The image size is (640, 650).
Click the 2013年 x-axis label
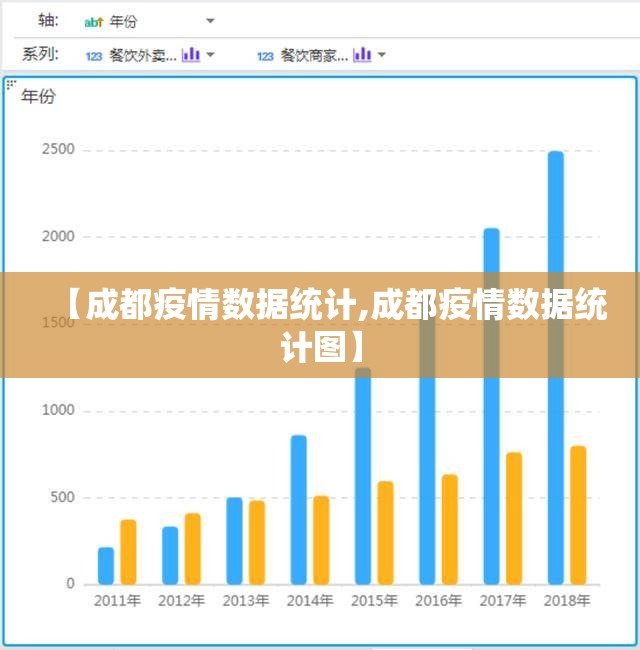coord(246,601)
